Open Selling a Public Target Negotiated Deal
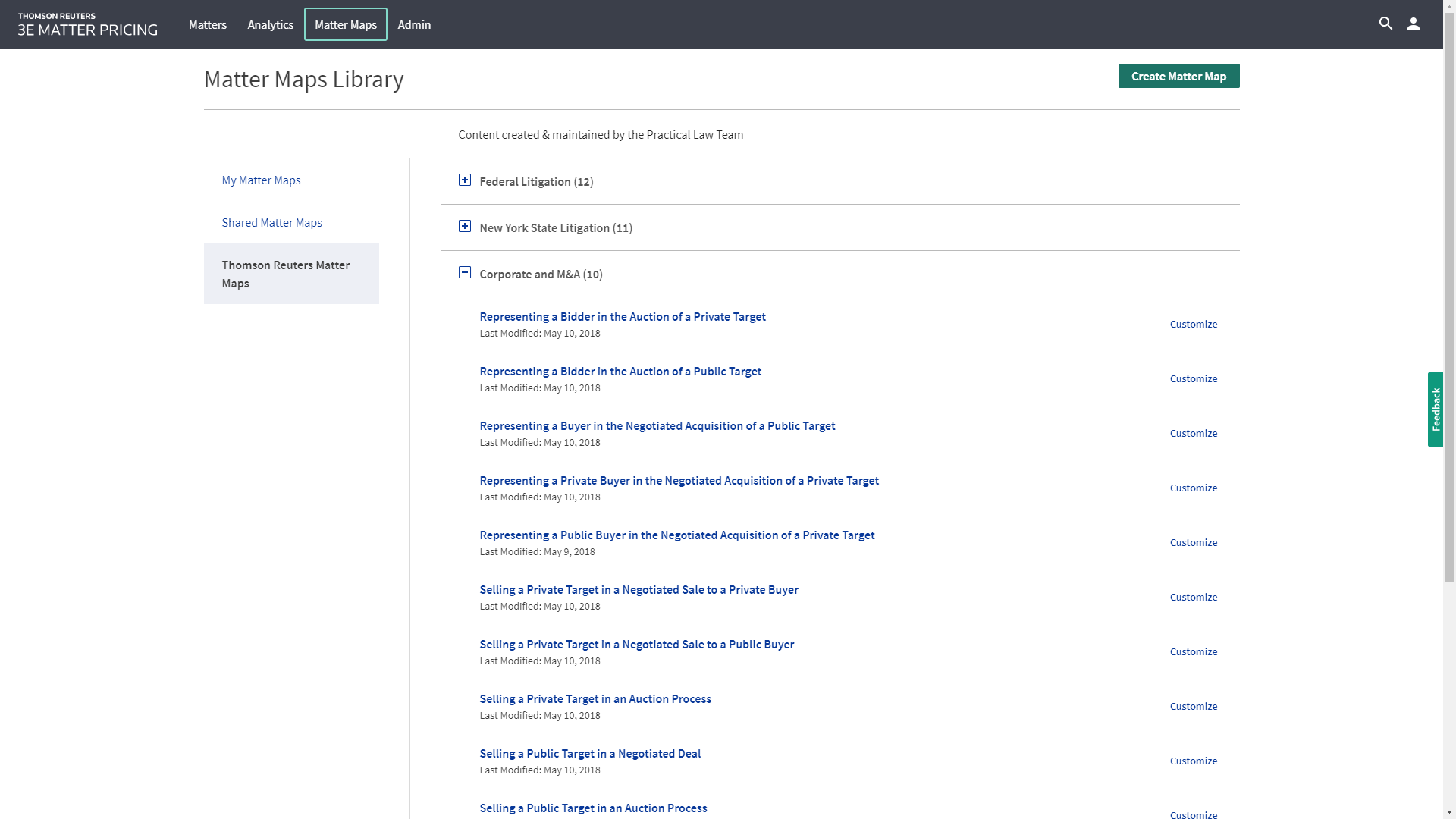 pyautogui.click(x=590, y=753)
